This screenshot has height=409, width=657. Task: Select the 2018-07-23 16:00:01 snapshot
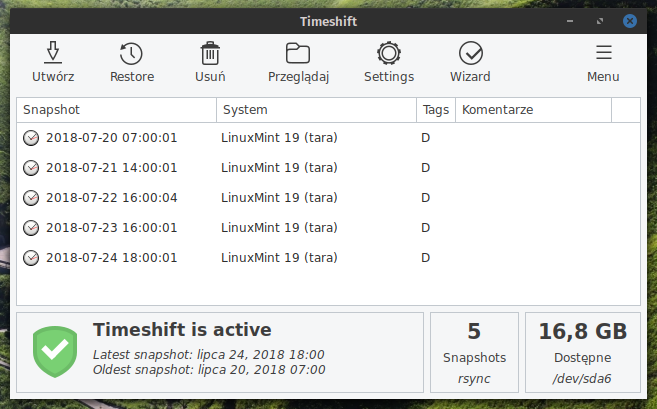[x=328, y=228]
